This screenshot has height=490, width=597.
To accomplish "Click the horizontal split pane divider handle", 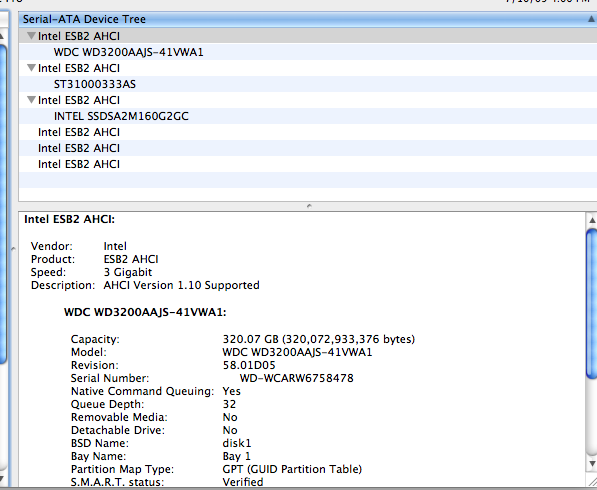I will click(x=309, y=206).
